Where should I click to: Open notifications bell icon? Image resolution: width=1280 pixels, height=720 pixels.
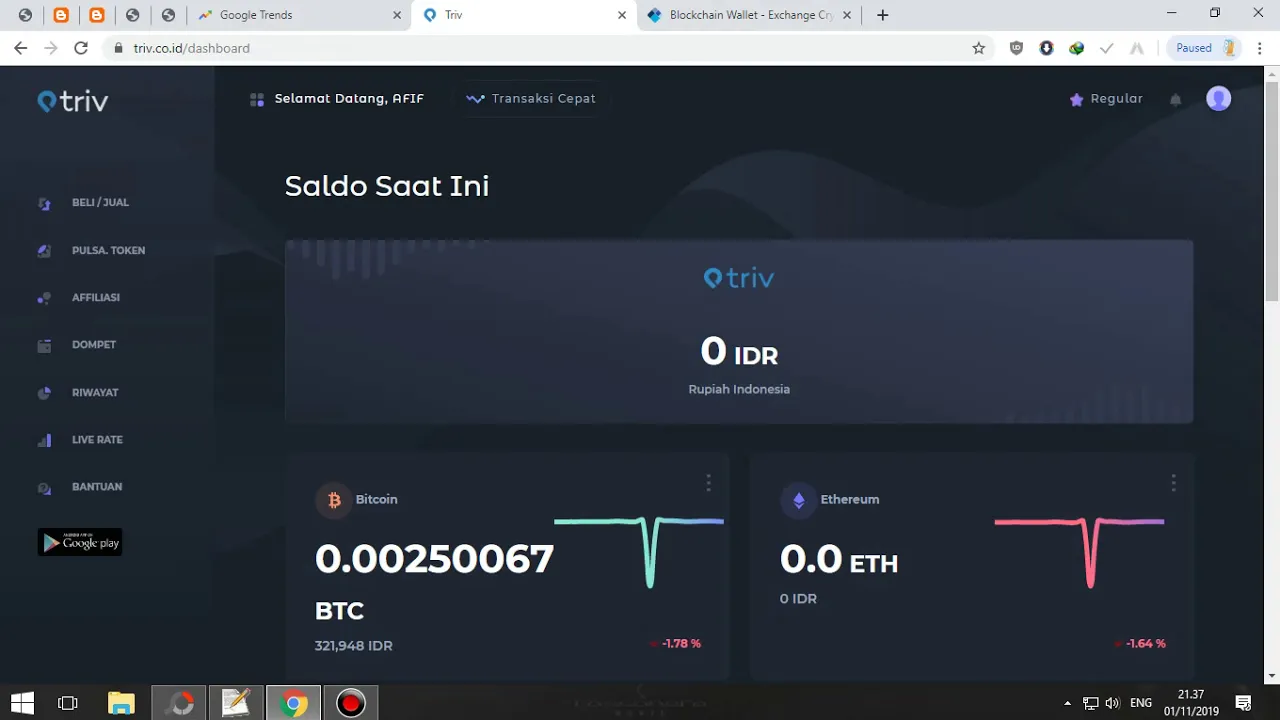[1176, 99]
